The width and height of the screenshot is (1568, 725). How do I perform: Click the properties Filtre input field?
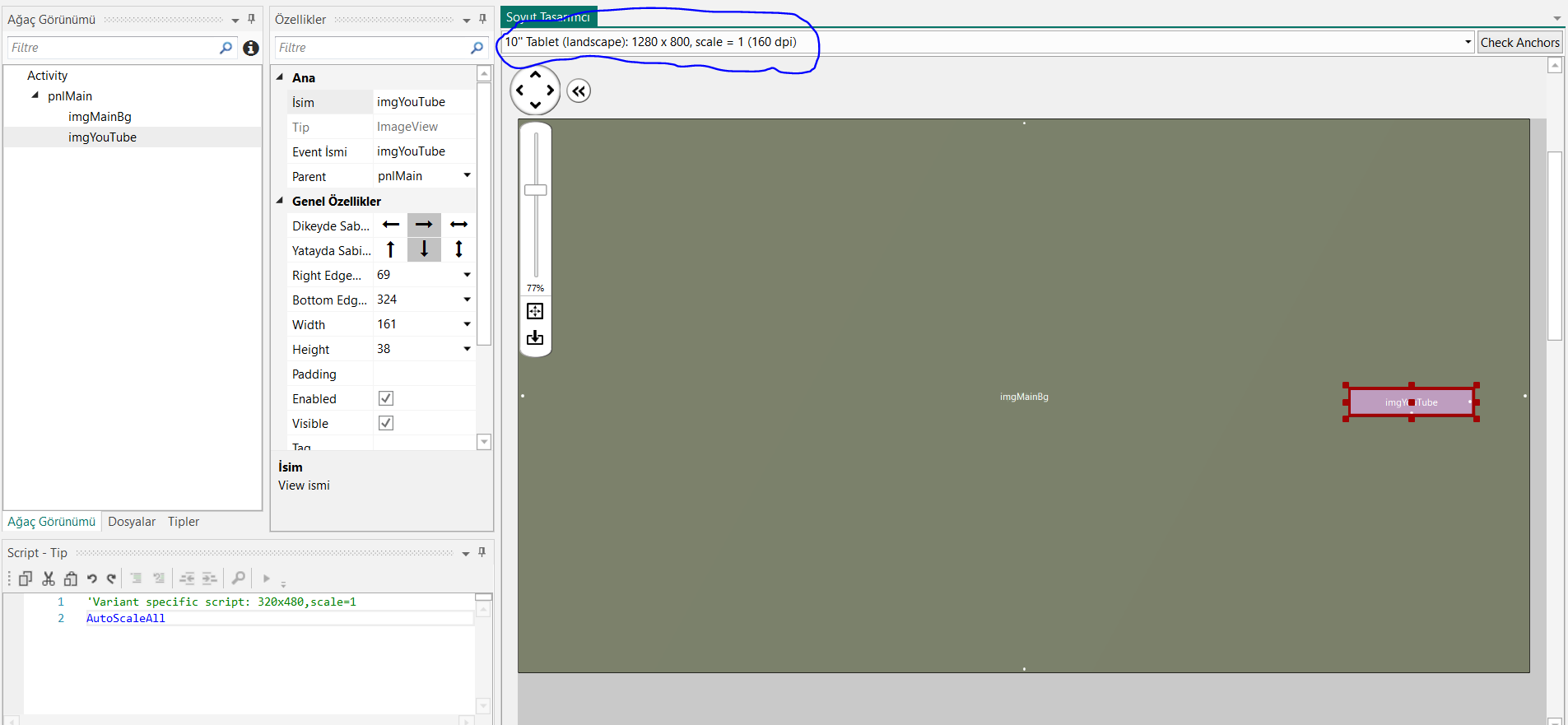pos(372,48)
